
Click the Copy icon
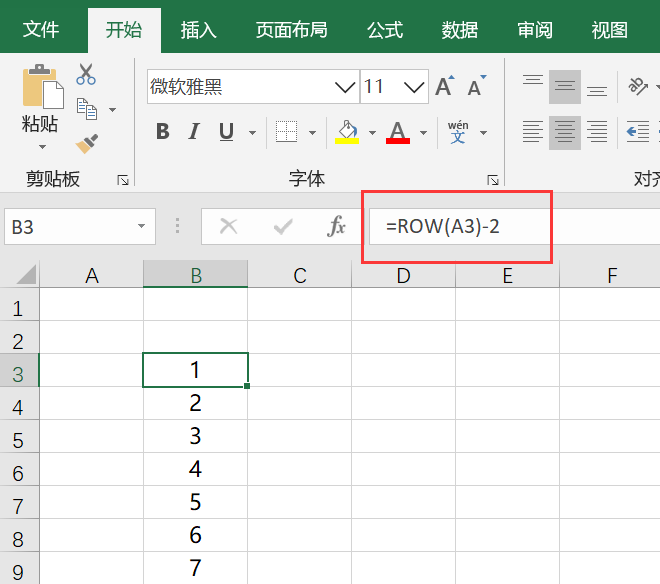[87, 109]
